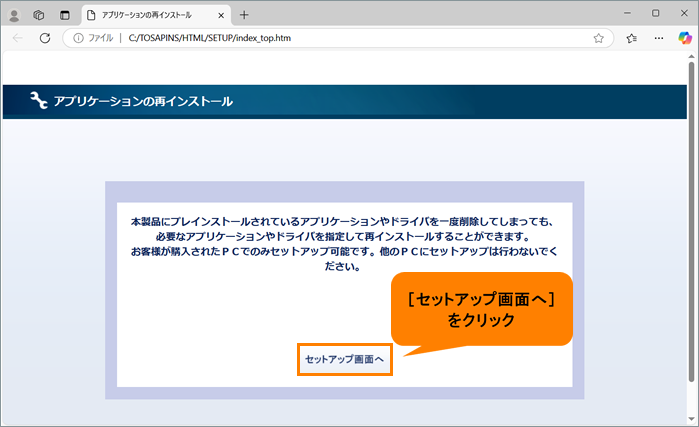
Task: Add this page to favorites star
Action: [x=598, y=38]
